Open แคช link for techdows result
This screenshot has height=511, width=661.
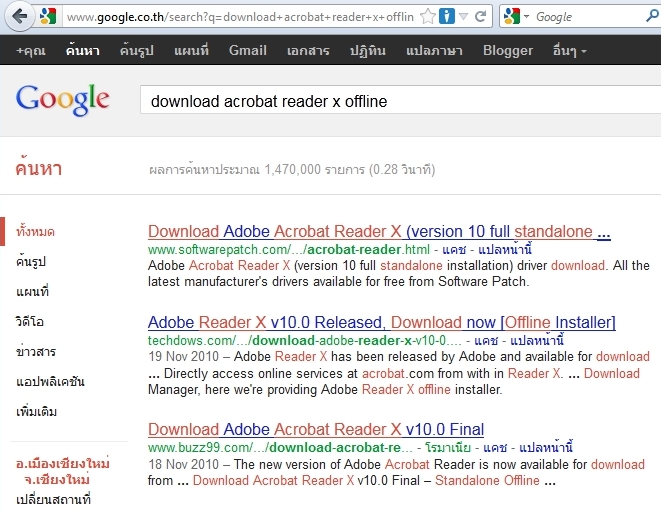click(x=486, y=340)
